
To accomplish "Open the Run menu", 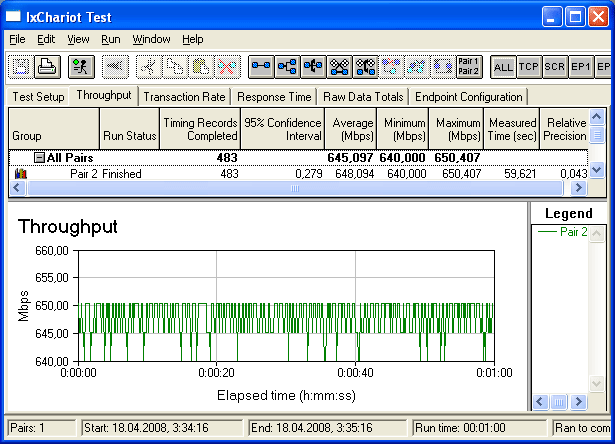I will 111,39.
